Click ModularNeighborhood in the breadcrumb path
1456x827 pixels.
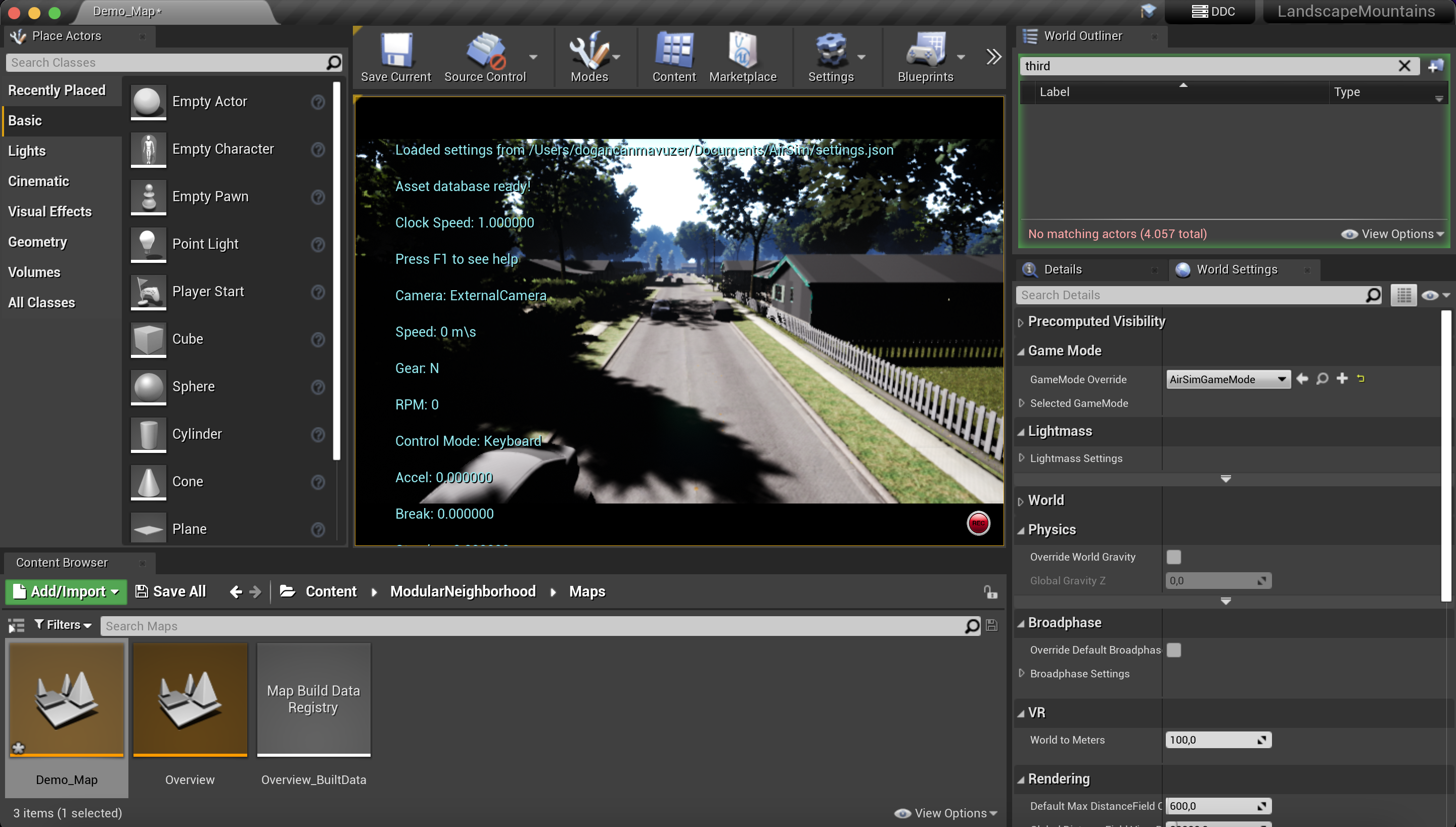tap(463, 592)
